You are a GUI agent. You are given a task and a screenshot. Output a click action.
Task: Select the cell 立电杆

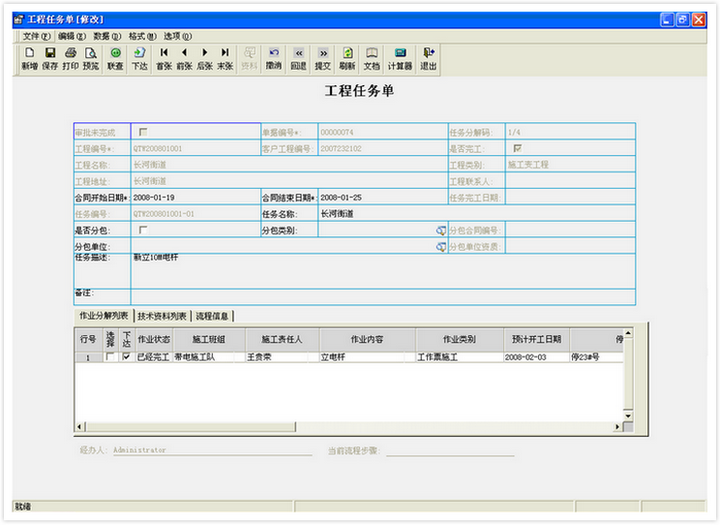click(x=367, y=357)
